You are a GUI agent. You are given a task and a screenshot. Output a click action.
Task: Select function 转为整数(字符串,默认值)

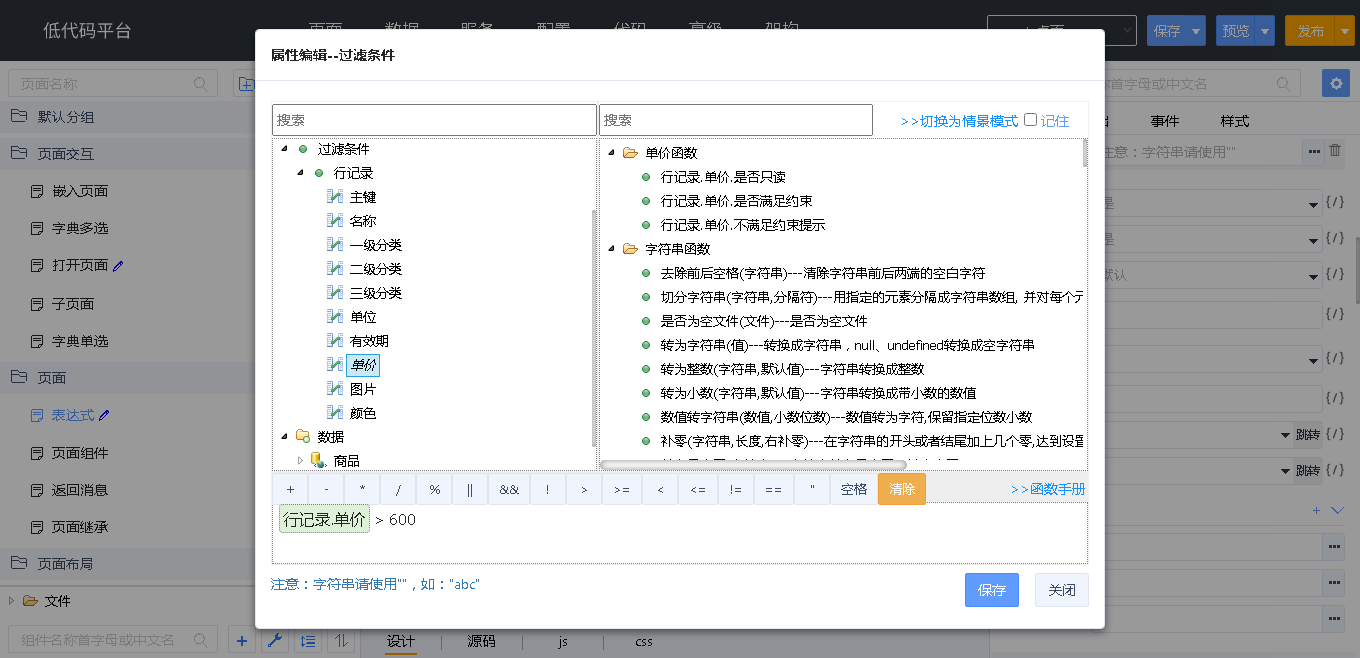[x=792, y=369]
